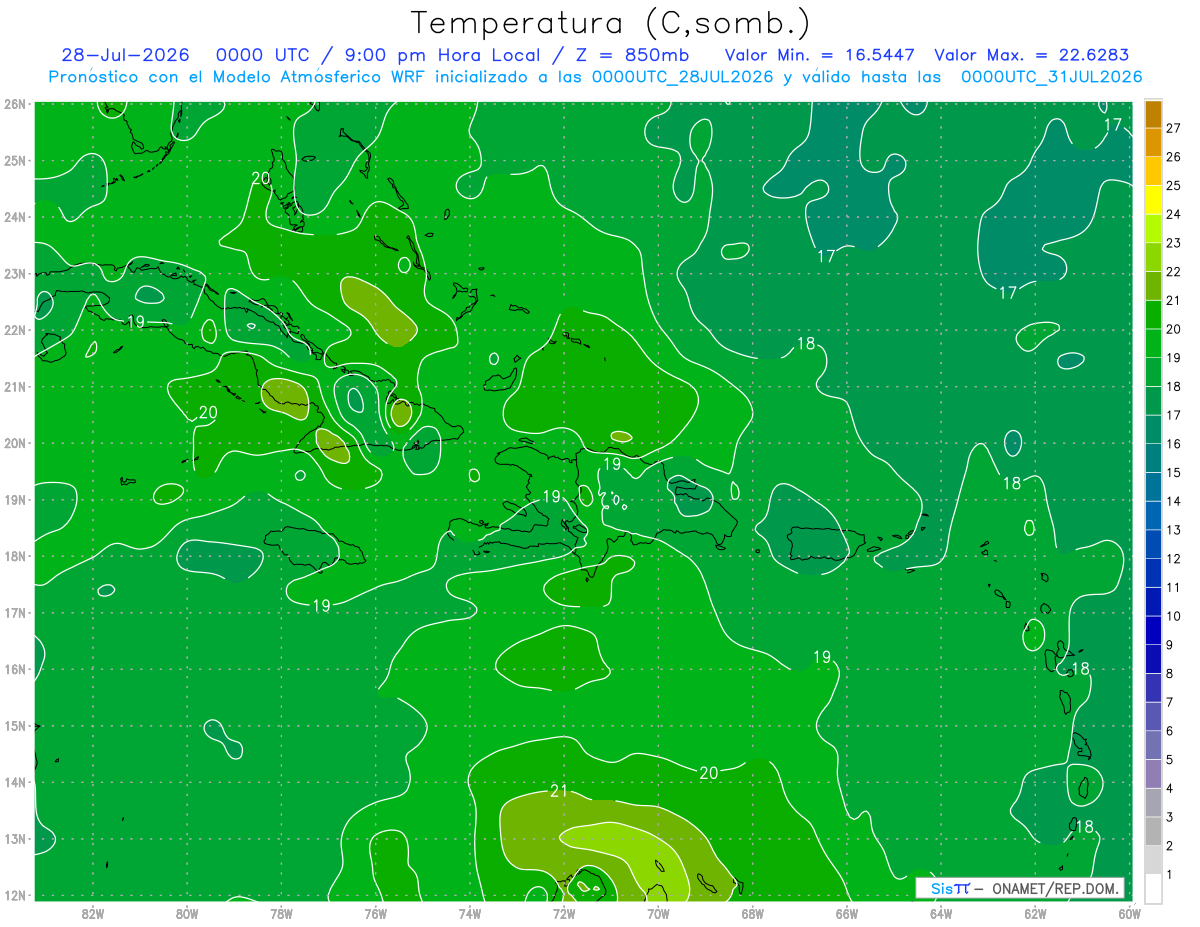
Task: Click the 14N latitude axis label
Action: 14,782
